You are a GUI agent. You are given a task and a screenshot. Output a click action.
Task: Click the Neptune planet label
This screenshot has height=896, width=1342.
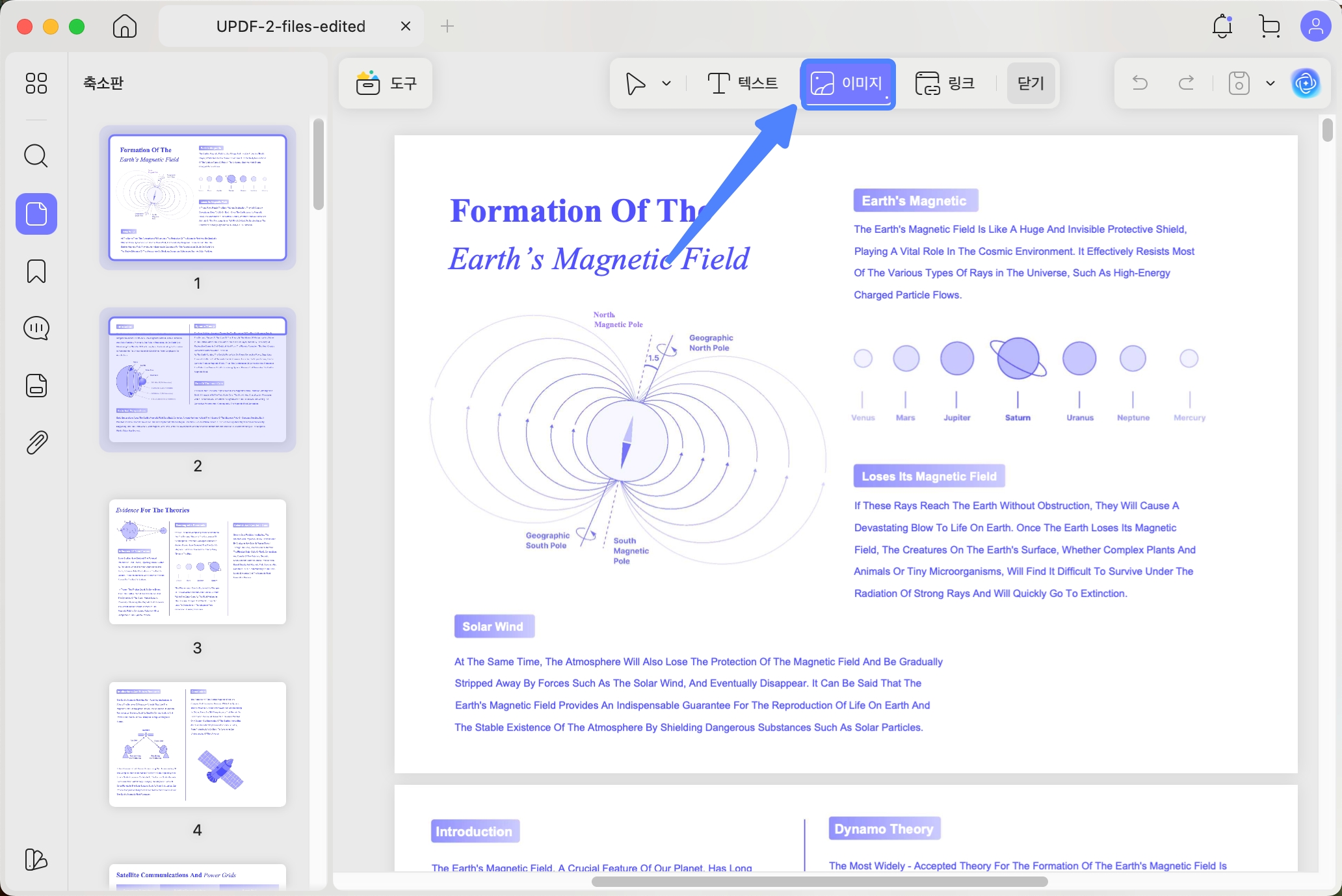pos(1133,417)
